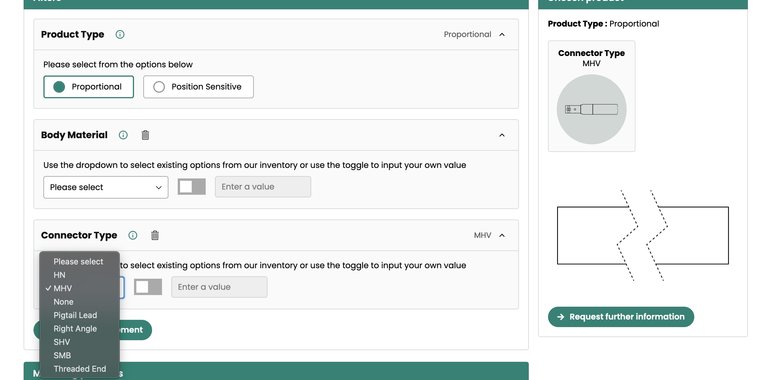Collapse the Product Type section
Image resolution: width=768 pixels, height=380 pixels.
(x=502, y=34)
